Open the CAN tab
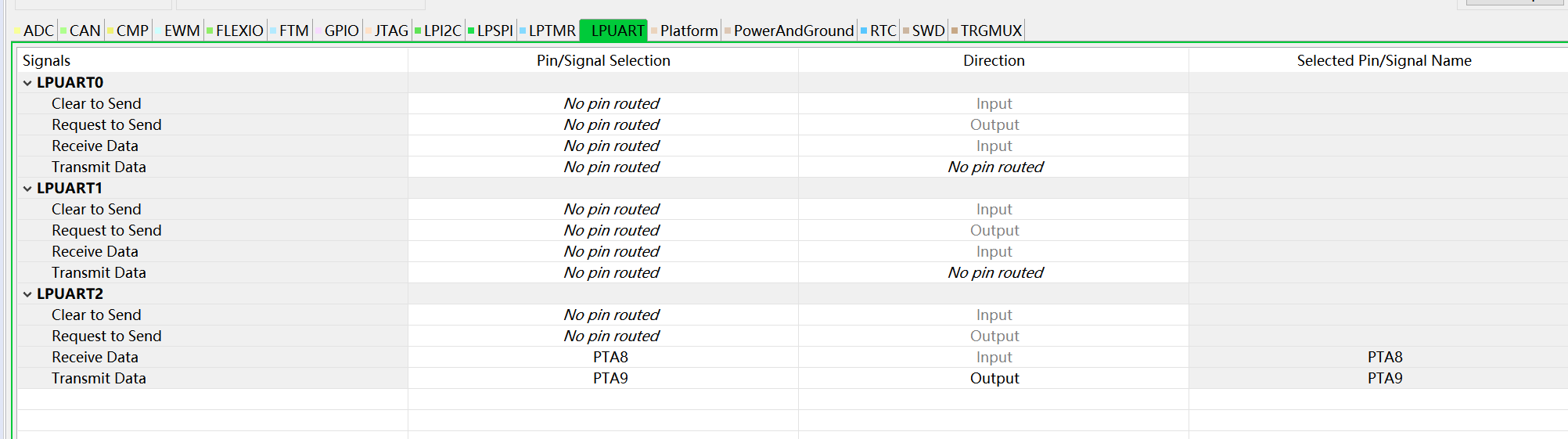1568x439 pixels. (85, 31)
